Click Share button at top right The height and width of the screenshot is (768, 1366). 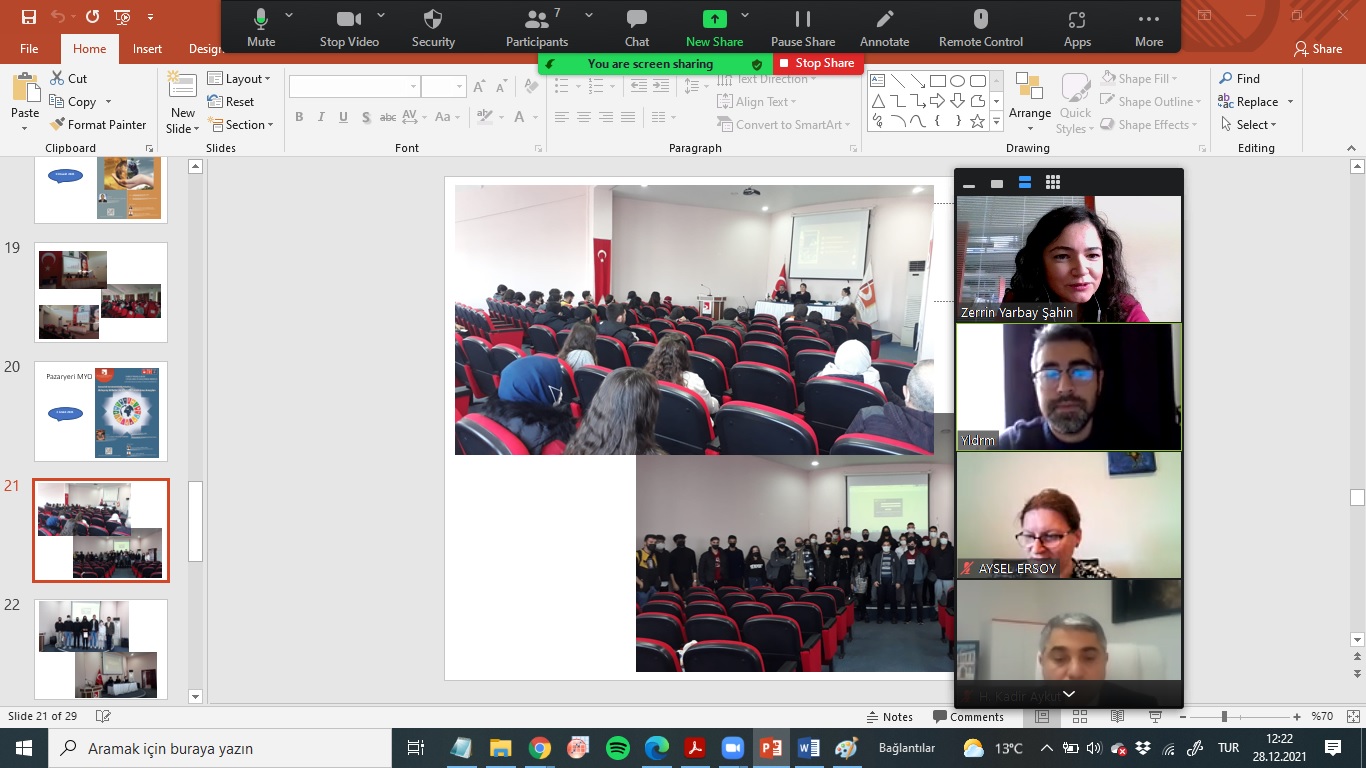tap(1318, 48)
